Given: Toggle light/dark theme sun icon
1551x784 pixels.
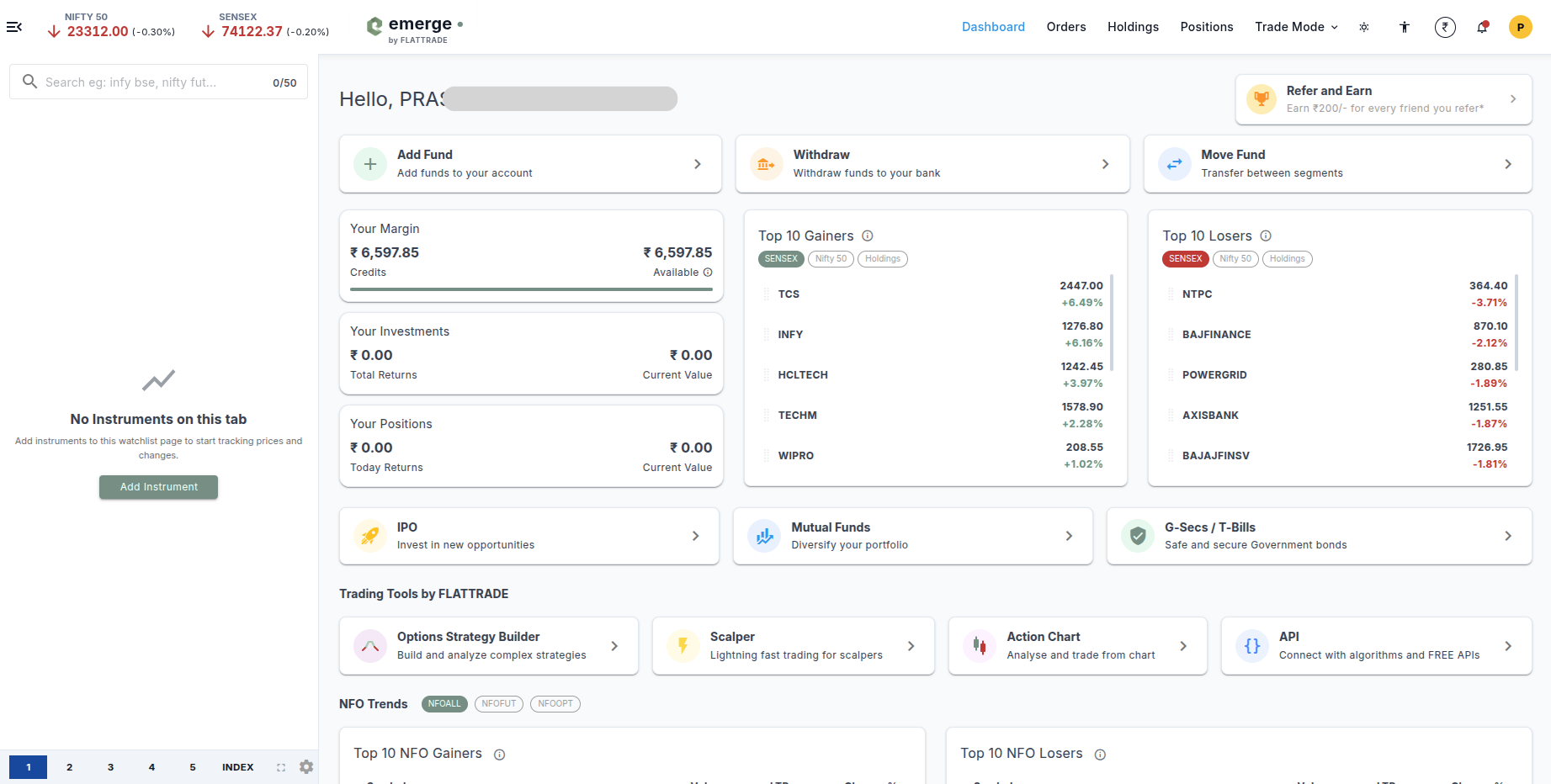Looking at the screenshot, I should pos(1364,27).
